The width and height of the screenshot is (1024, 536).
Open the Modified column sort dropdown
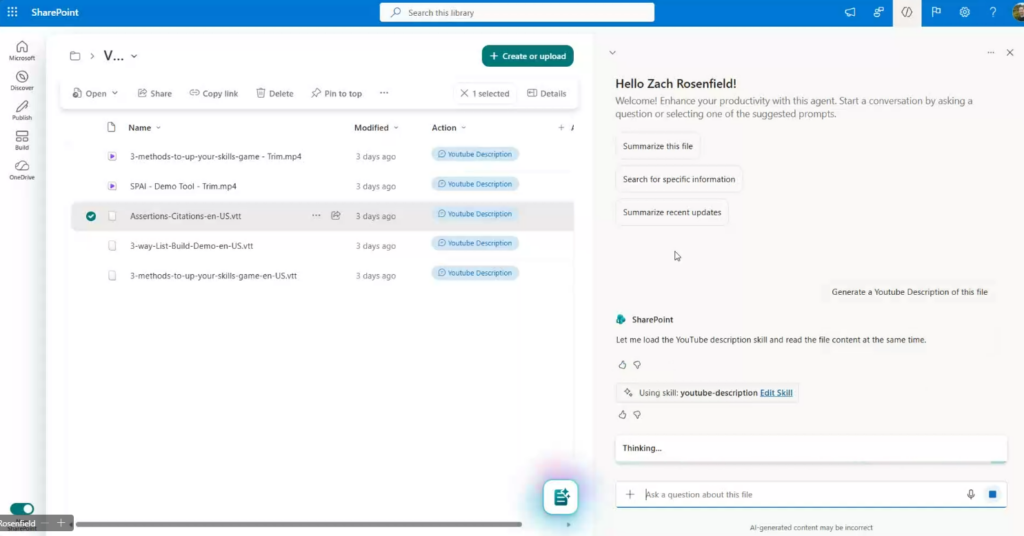click(x=396, y=128)
